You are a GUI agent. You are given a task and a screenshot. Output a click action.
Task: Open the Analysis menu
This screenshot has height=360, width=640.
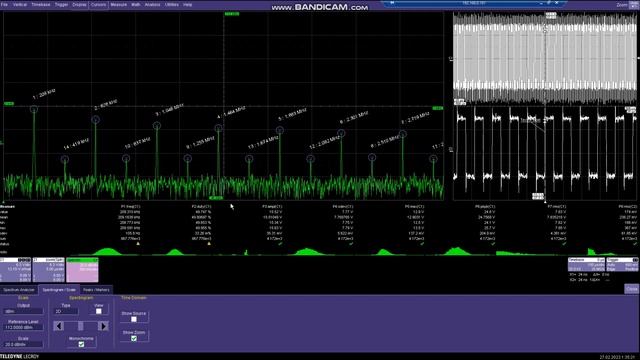152,4
